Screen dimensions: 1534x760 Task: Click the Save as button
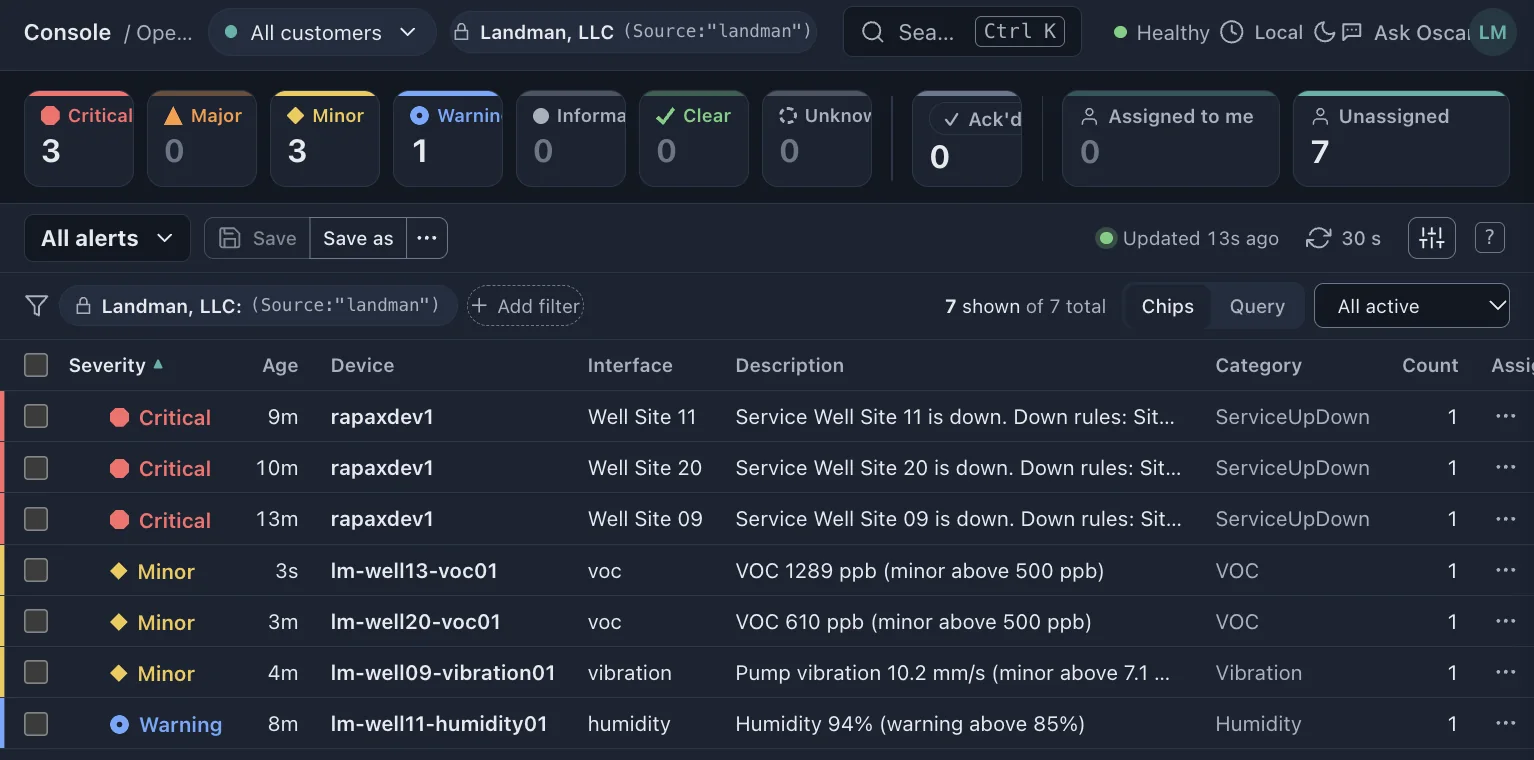coord(358,238)
